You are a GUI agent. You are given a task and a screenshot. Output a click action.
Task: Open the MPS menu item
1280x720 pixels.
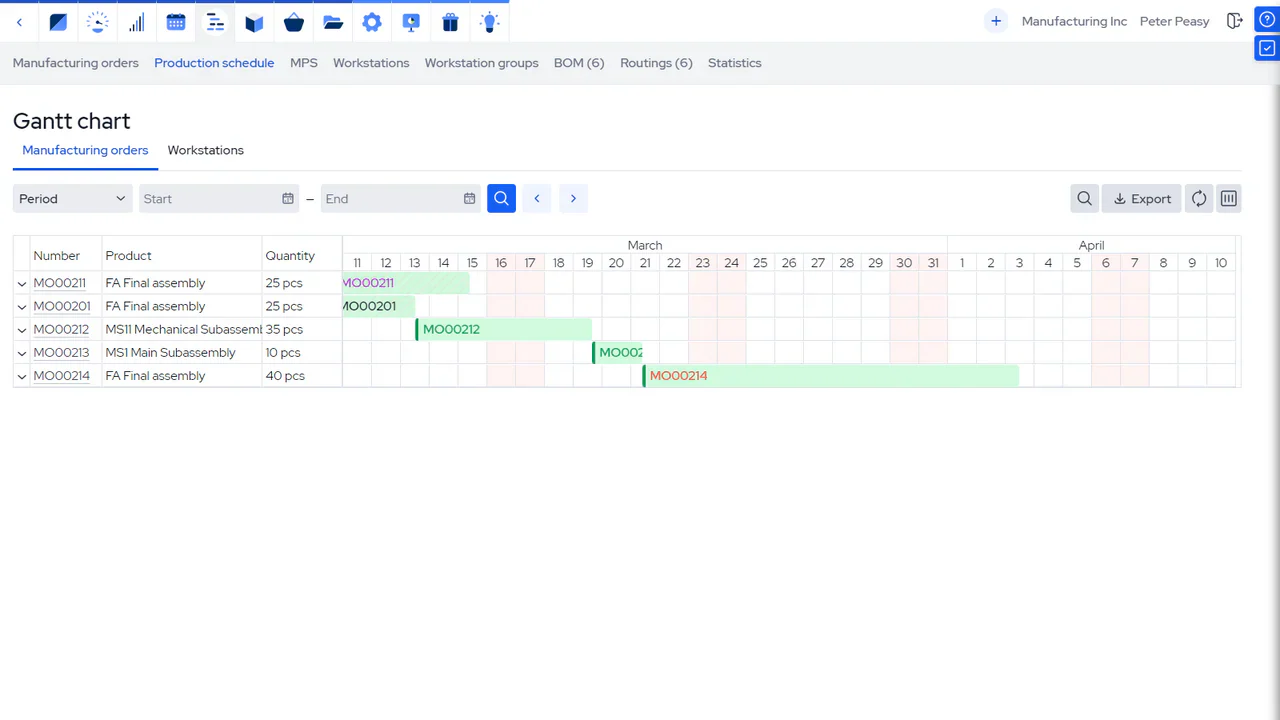tap(304, 63)
